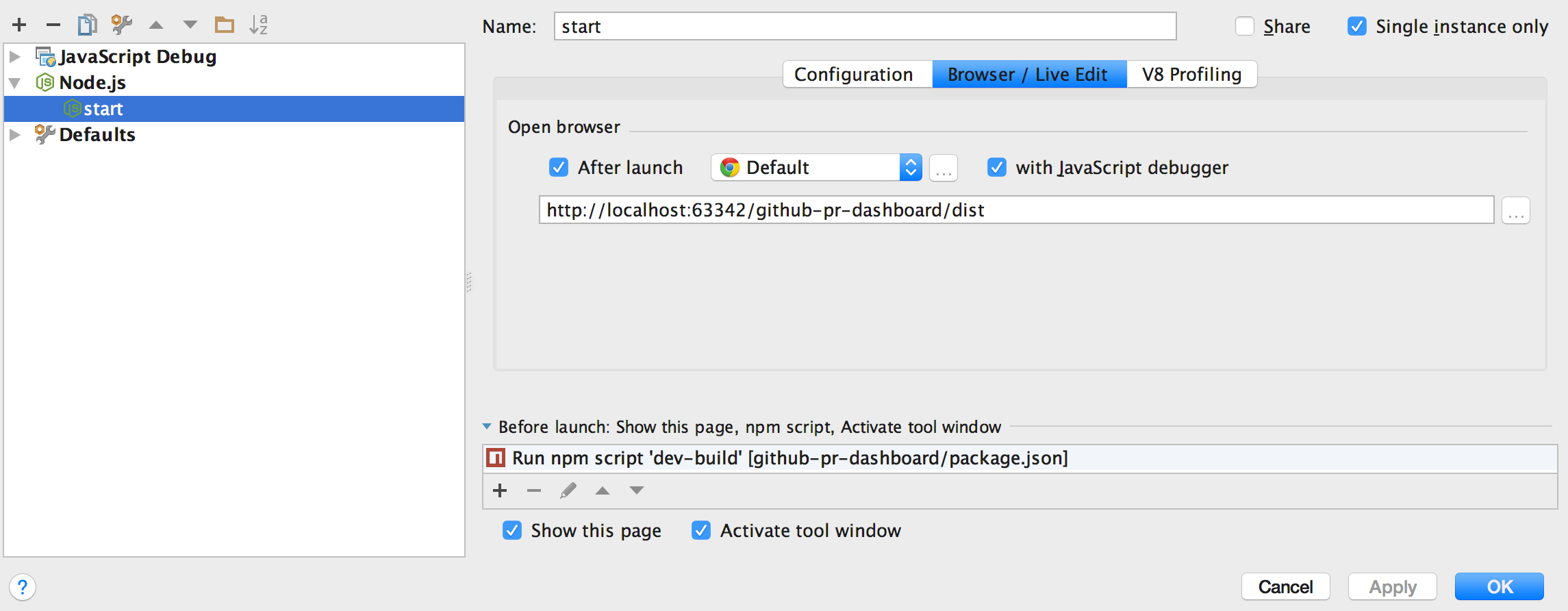The image size is (1568, 611).
Task: Open the V8 Profiling tab
Action: tap(1191, 75)
